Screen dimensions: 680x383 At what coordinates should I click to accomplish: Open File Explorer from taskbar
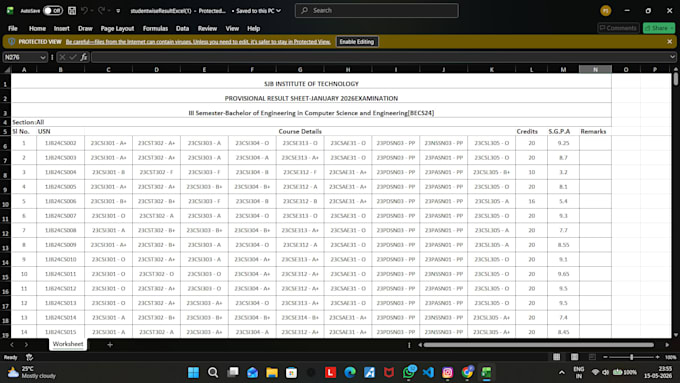272,372
